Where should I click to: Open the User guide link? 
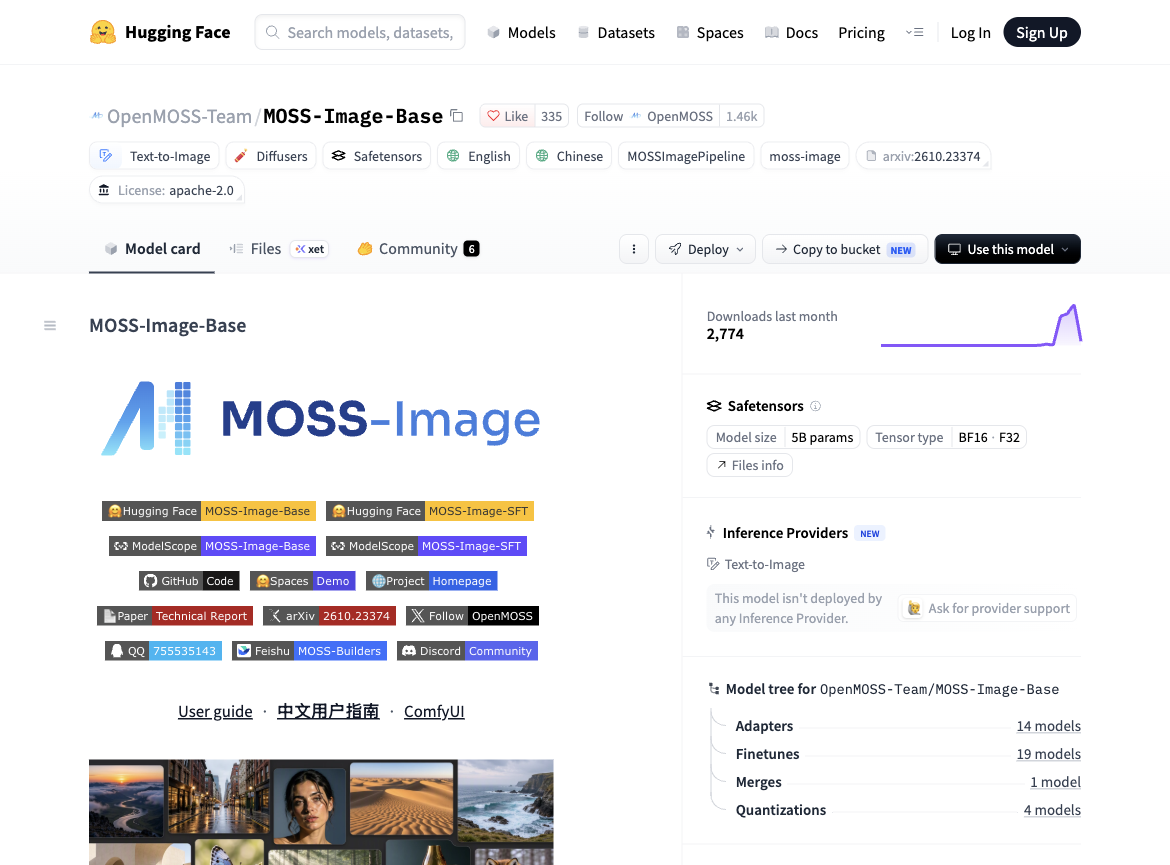(x=215, y=711)
